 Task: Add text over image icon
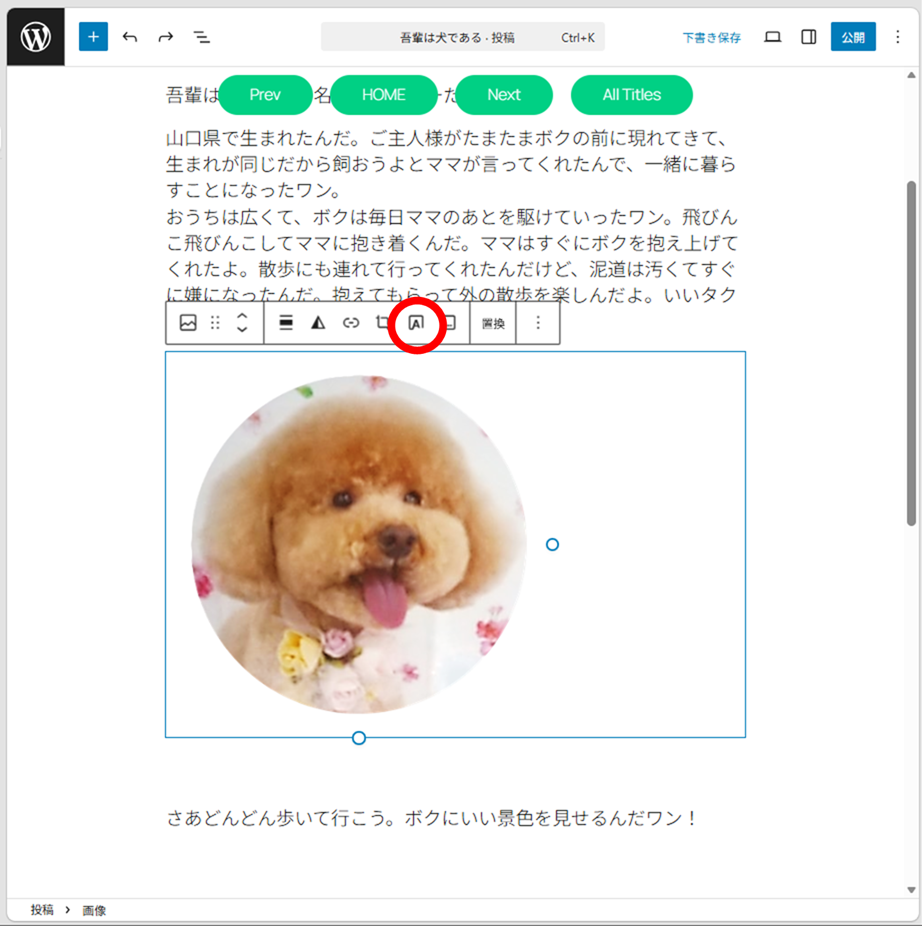(x=417, y=323)
